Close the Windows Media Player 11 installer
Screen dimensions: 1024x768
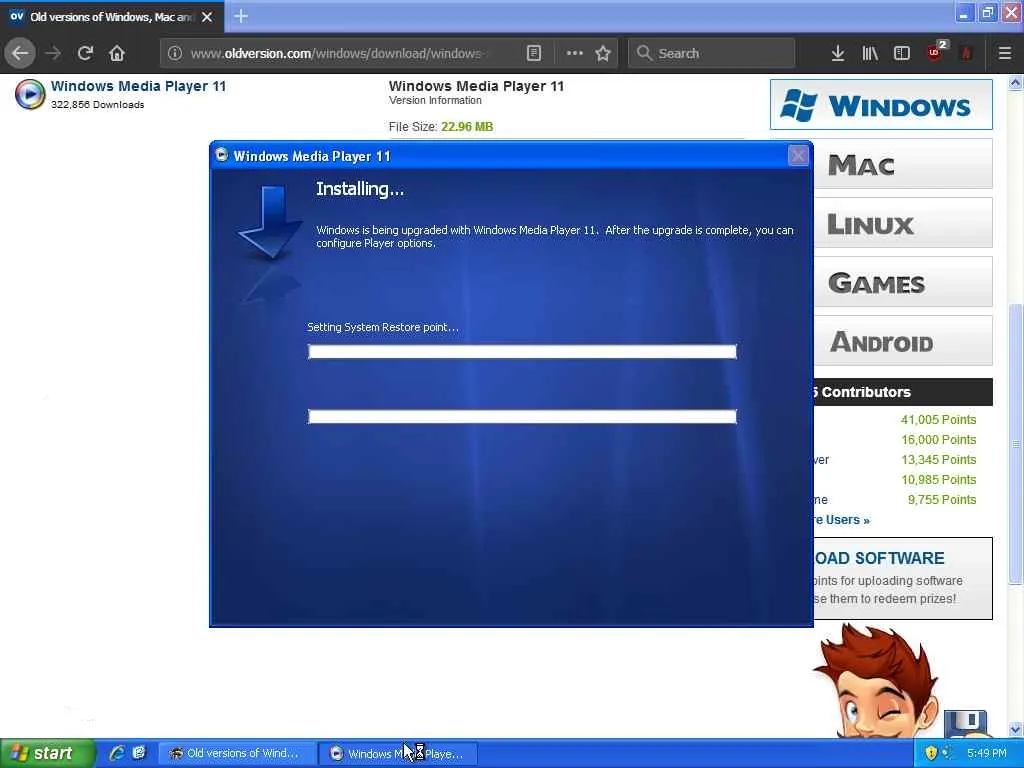[x=797, y=155]
